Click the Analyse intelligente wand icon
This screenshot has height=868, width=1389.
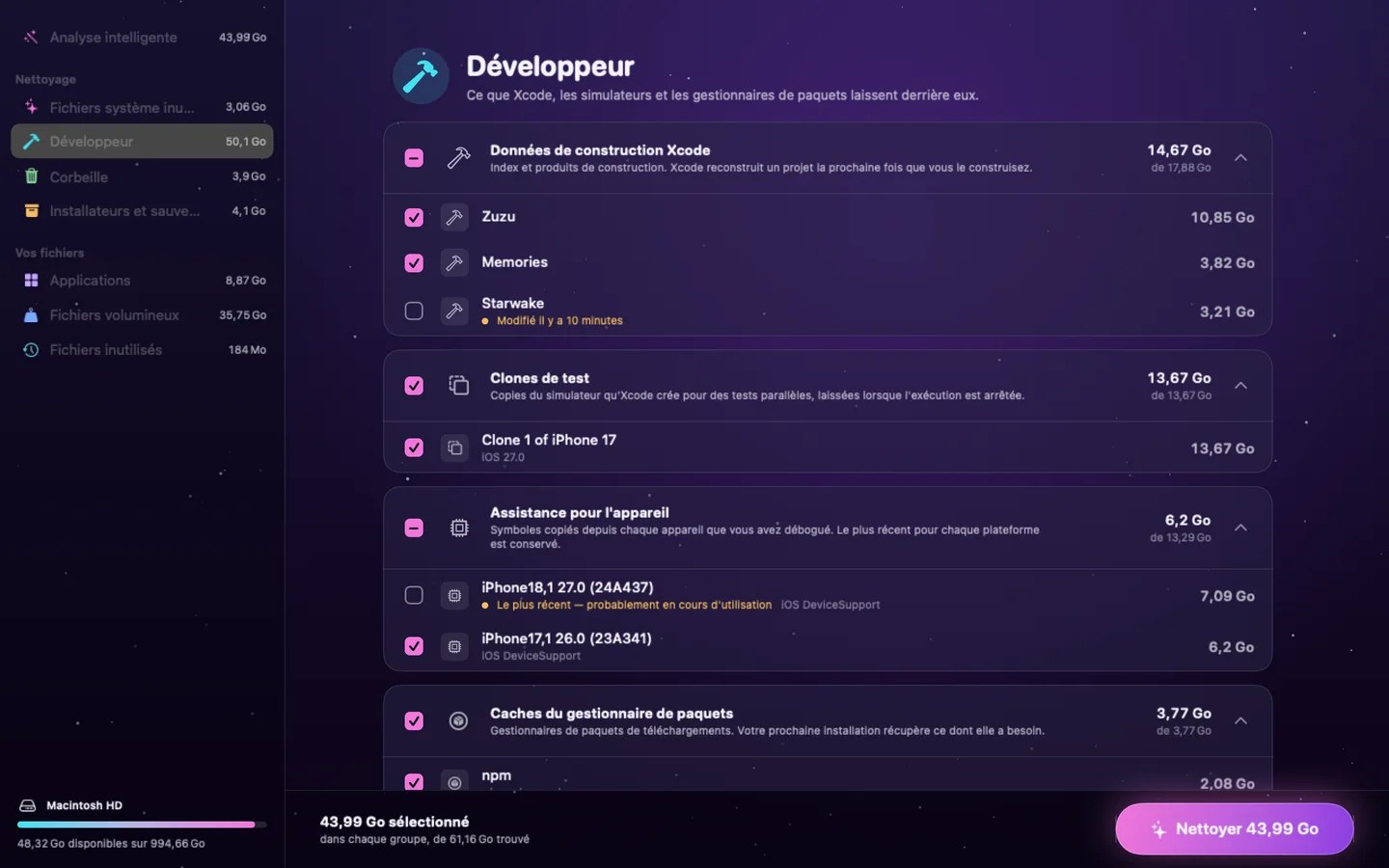[31, 38]
